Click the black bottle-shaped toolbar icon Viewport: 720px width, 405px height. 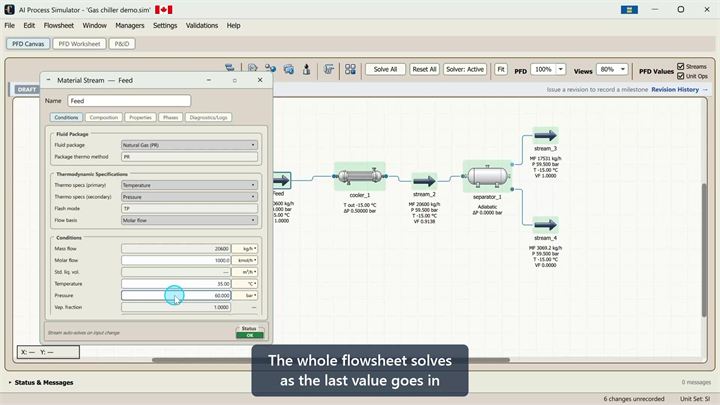click(306, 69)
